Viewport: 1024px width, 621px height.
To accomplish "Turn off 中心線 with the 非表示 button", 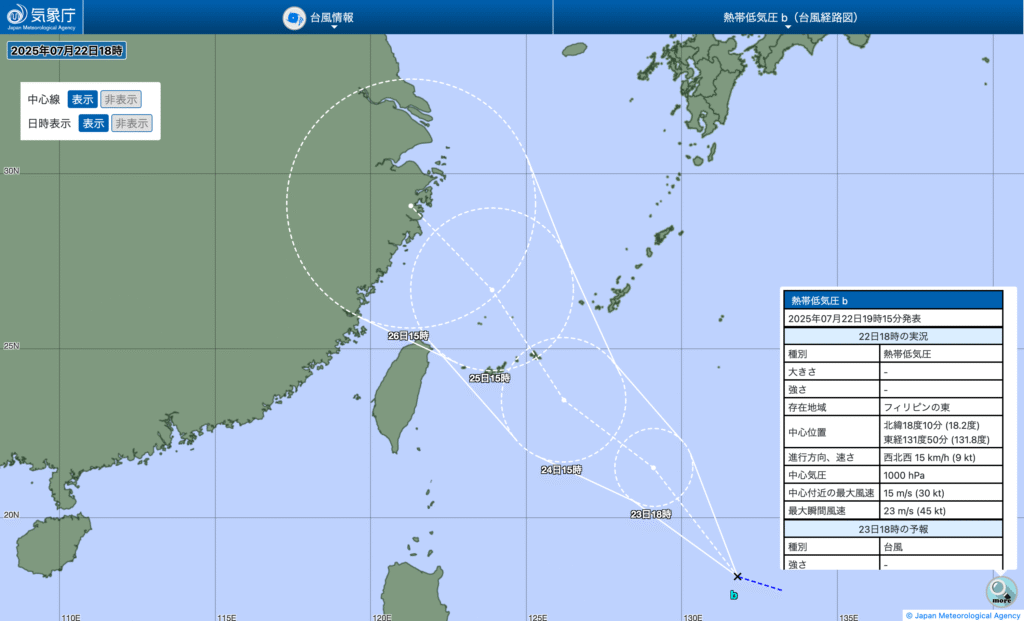I will click(121, 99).
